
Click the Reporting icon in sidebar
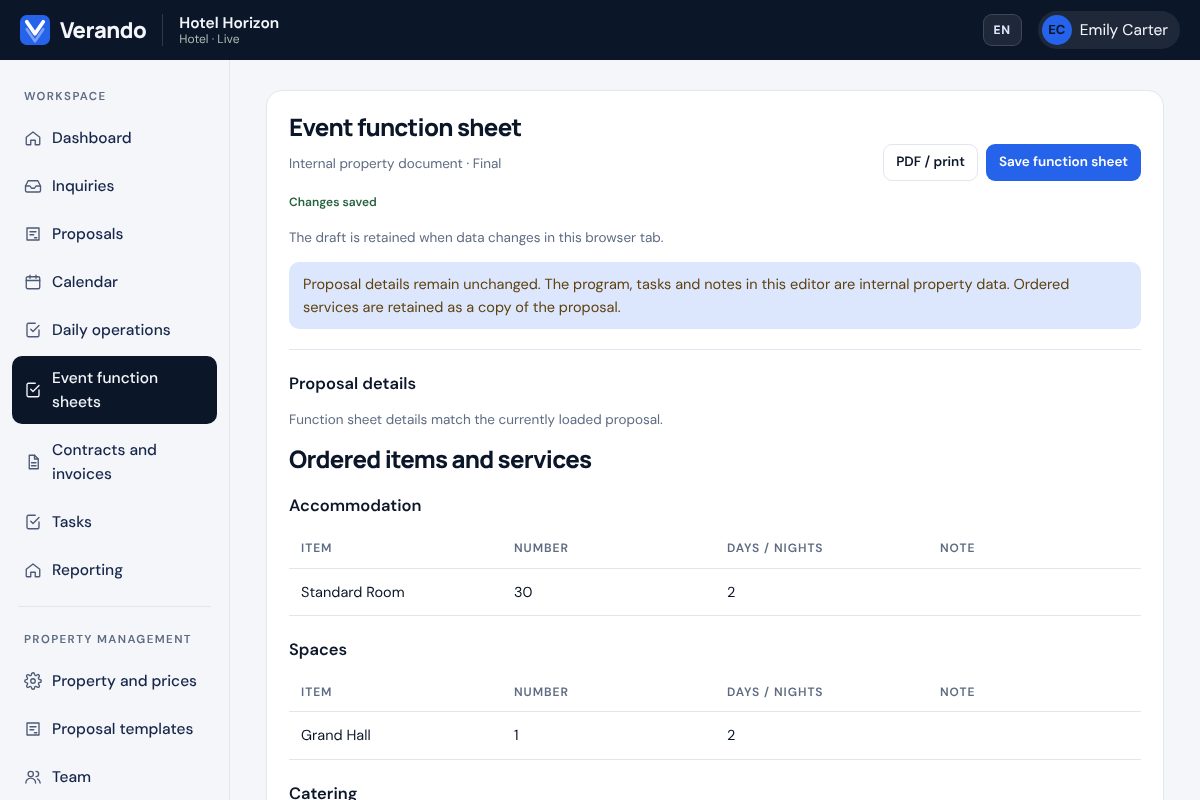pos(33,570)
